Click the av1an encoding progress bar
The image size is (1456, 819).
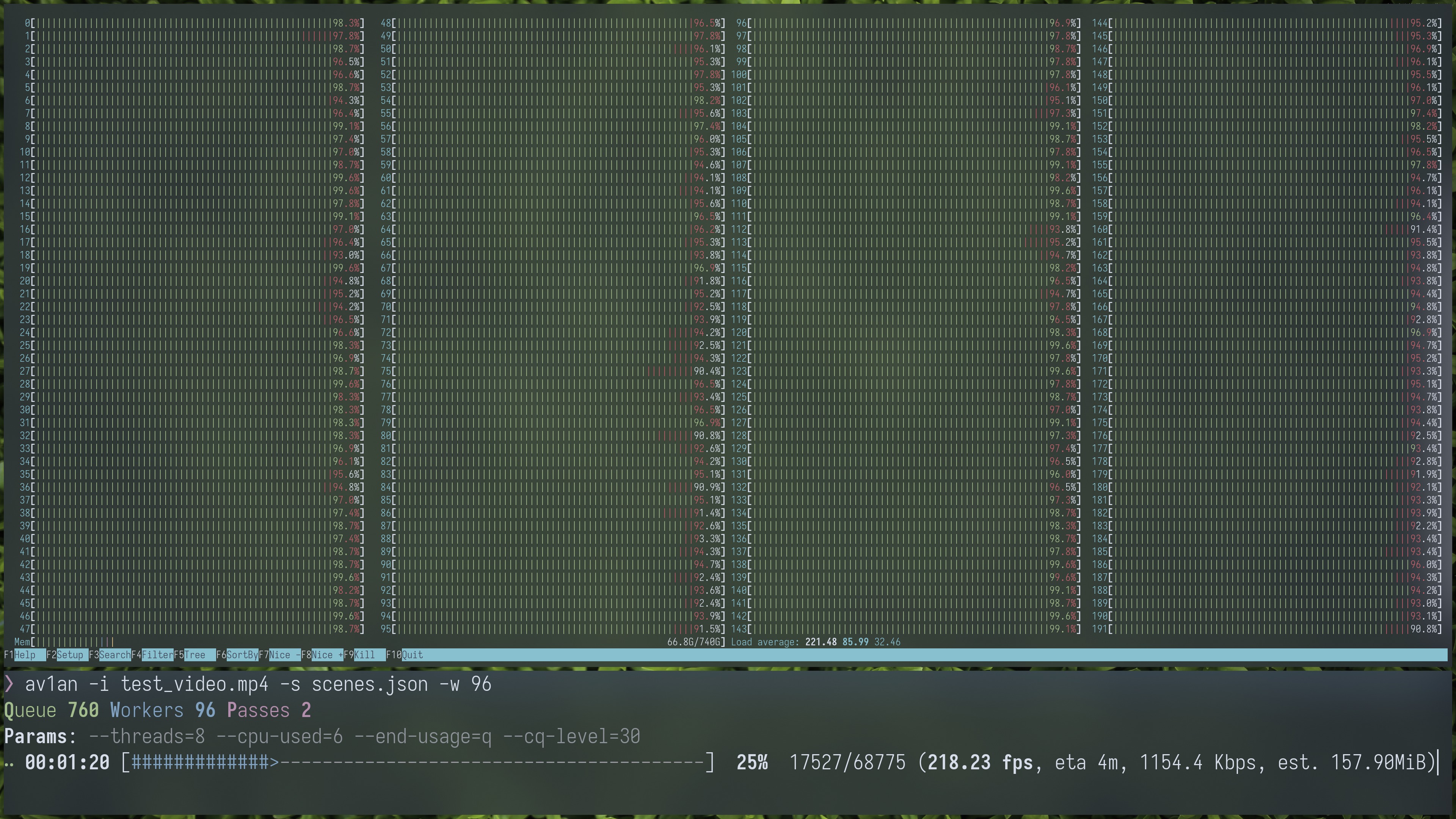[418, 763]
